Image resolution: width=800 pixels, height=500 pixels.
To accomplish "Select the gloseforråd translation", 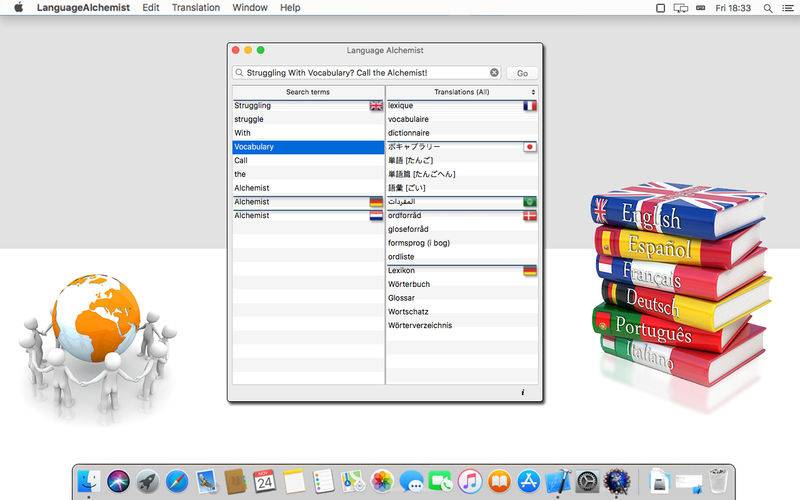I will click(x=462, y=230).
